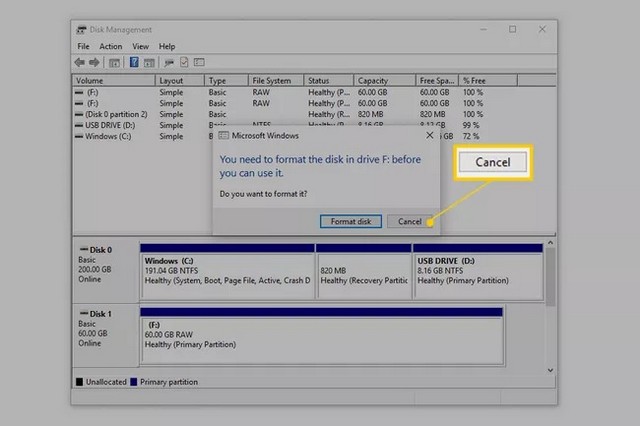
Task: Click the Primary partition legend label
Action: point(169,382)
